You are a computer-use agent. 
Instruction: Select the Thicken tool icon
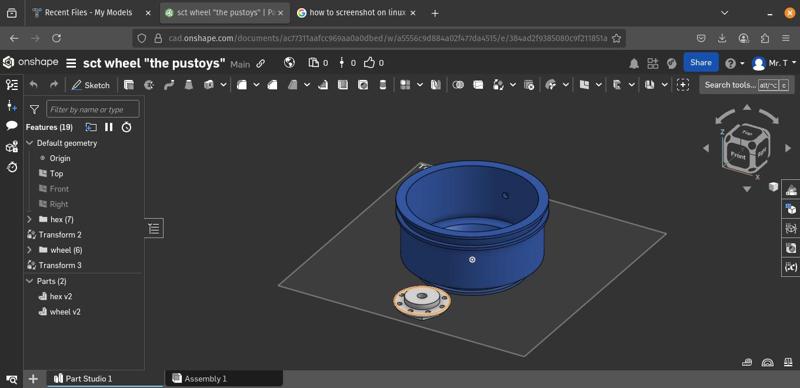[209, 85]
